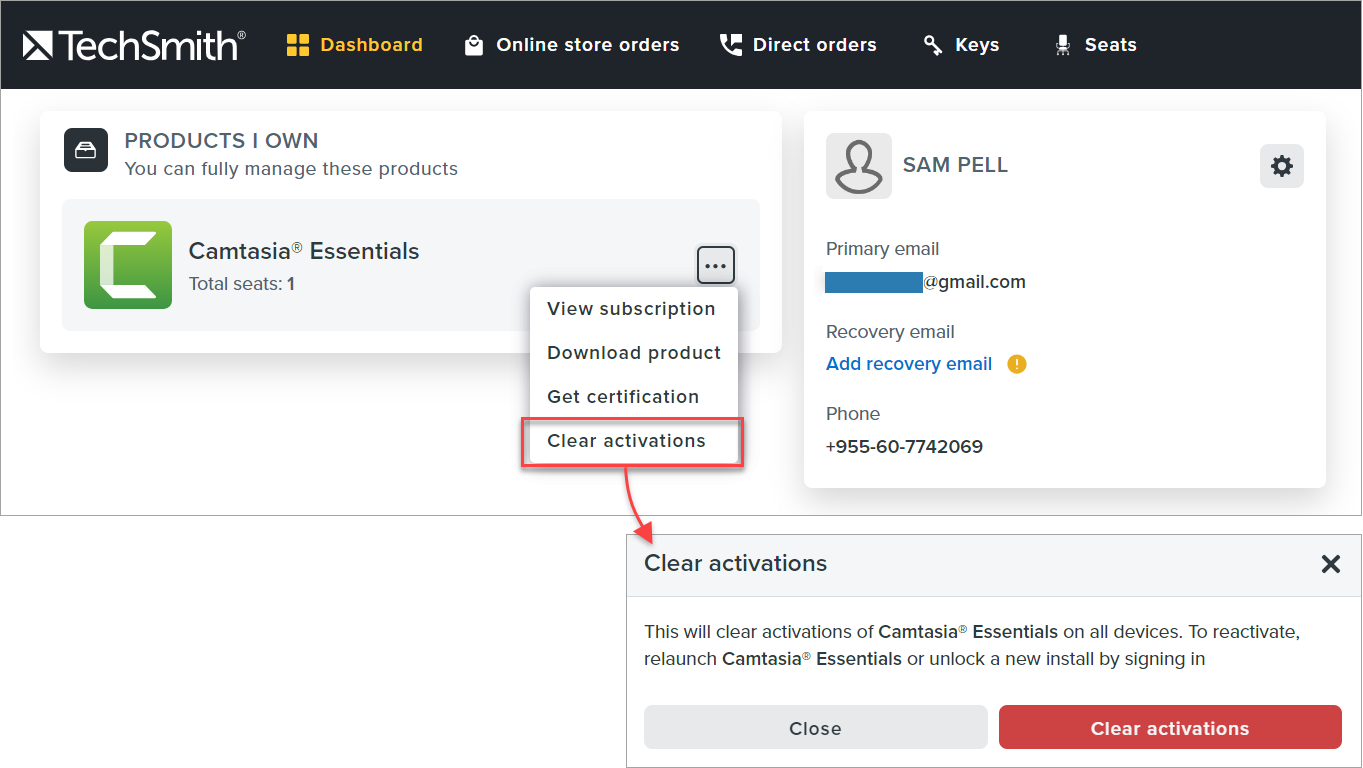Viewport: 1363px width, 768px height.
Task: Open the Camtasia three-dot options menu
Action: (x=715, y=266)
